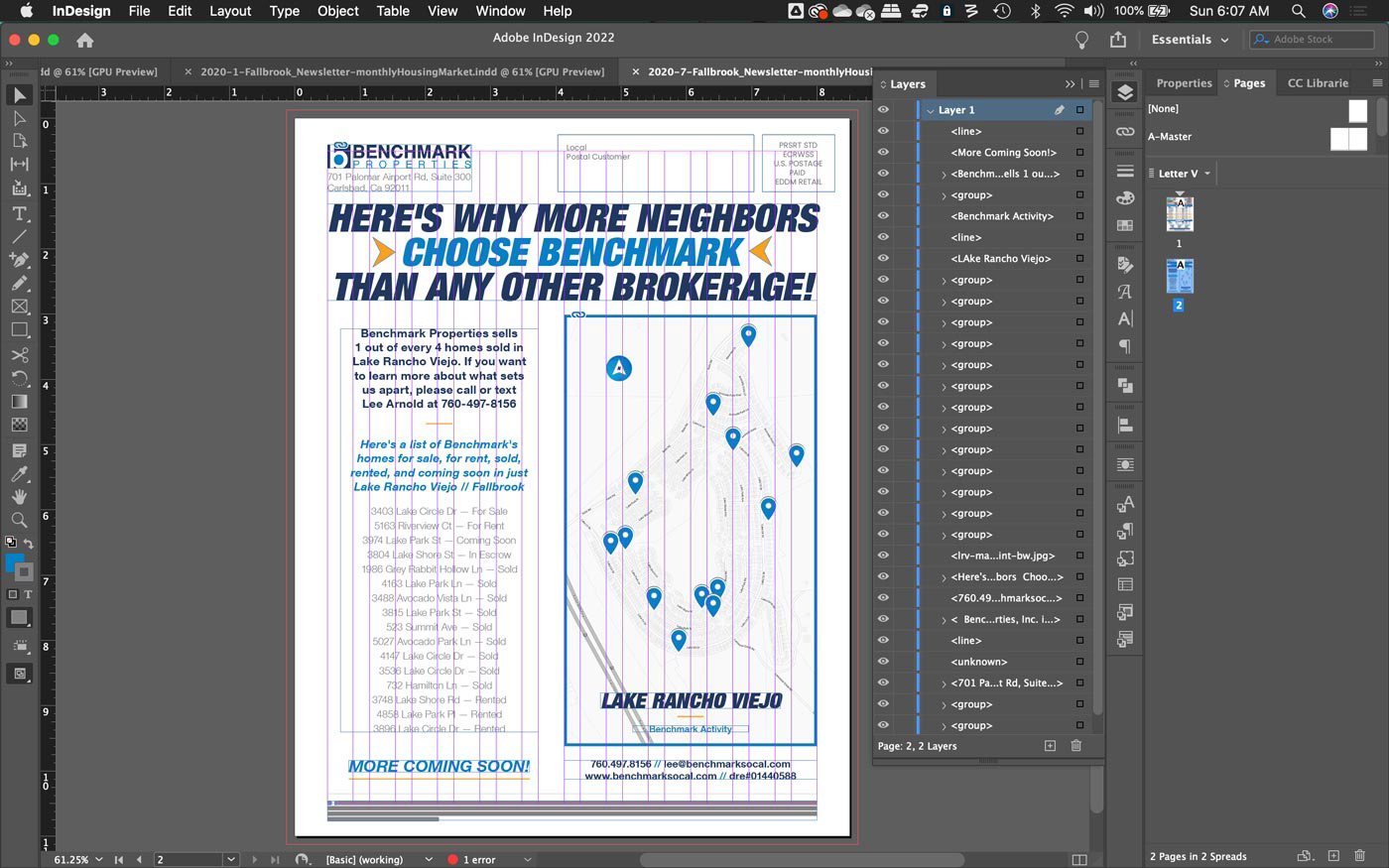Select the Eyedropper tool

tap(19, 473)
